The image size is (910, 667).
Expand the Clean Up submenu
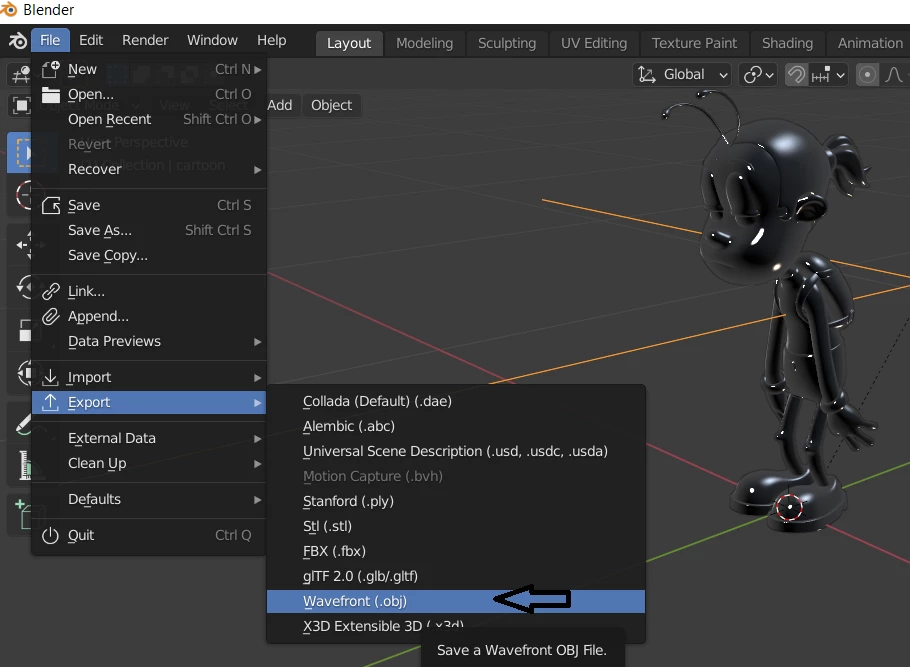click(x=149, y=463)
